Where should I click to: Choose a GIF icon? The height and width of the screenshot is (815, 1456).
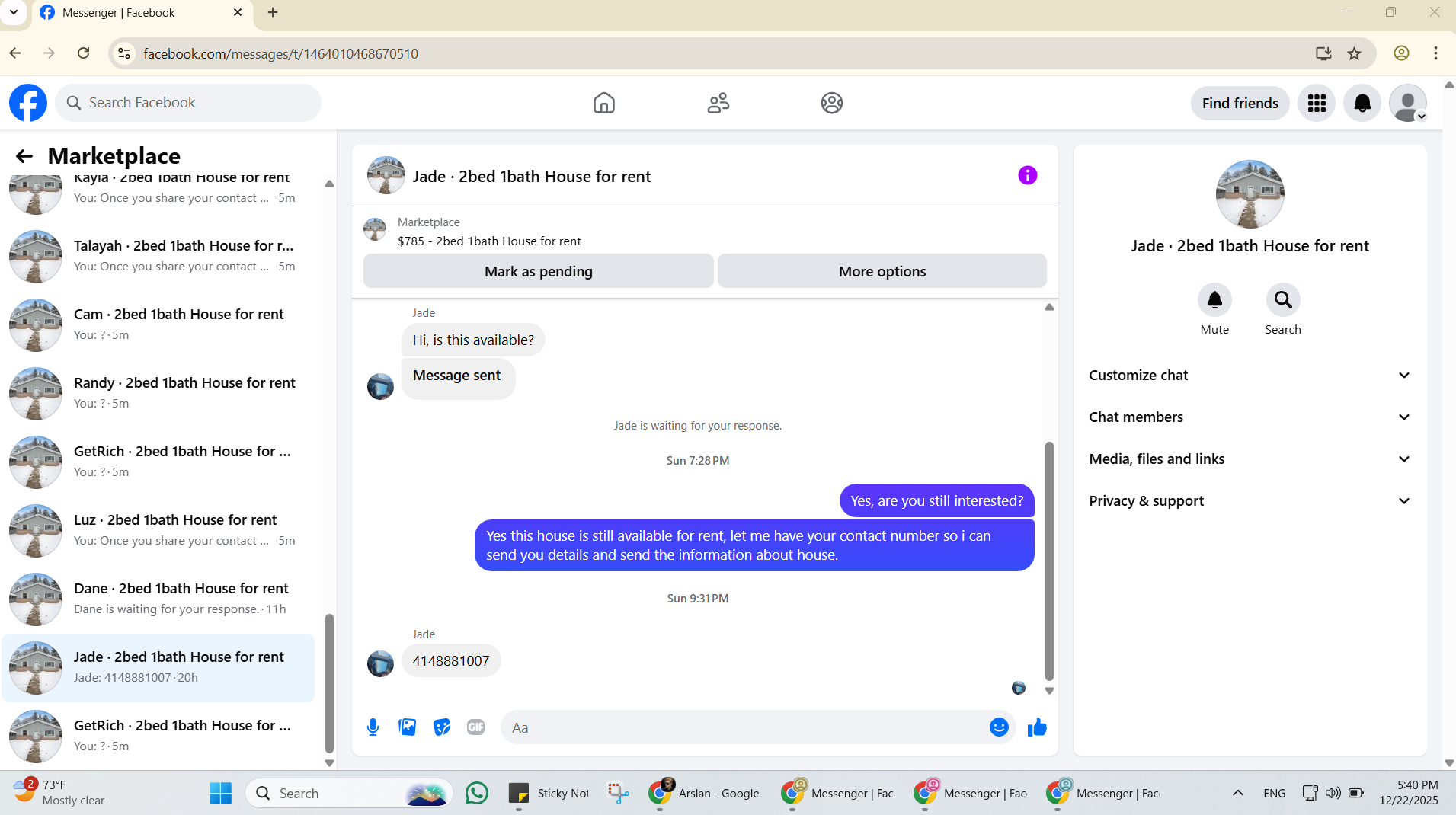[x=476, y=727]
